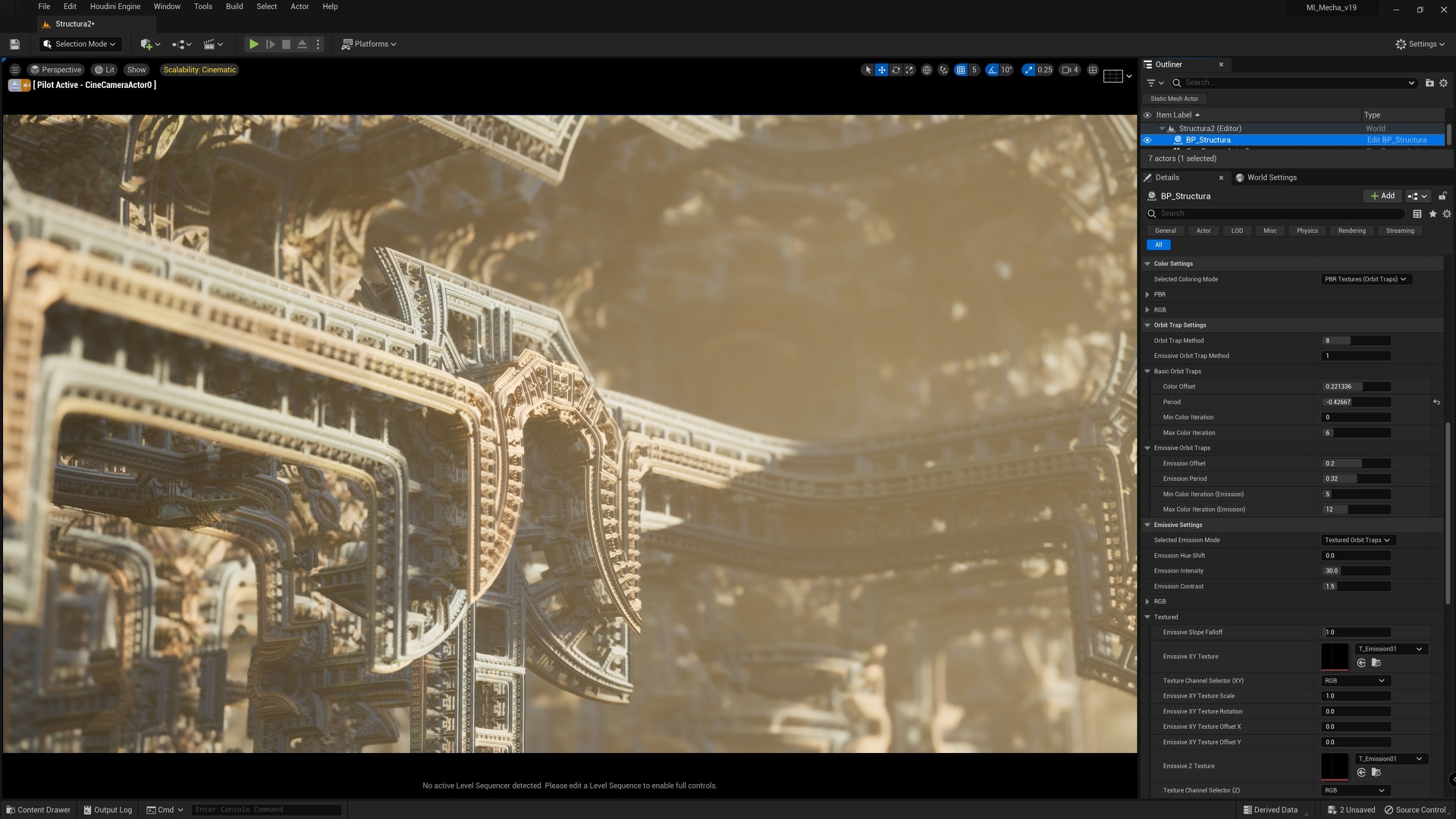
Task: Expand the Emissive Orbit Traps section
Action: [1147, 447]
